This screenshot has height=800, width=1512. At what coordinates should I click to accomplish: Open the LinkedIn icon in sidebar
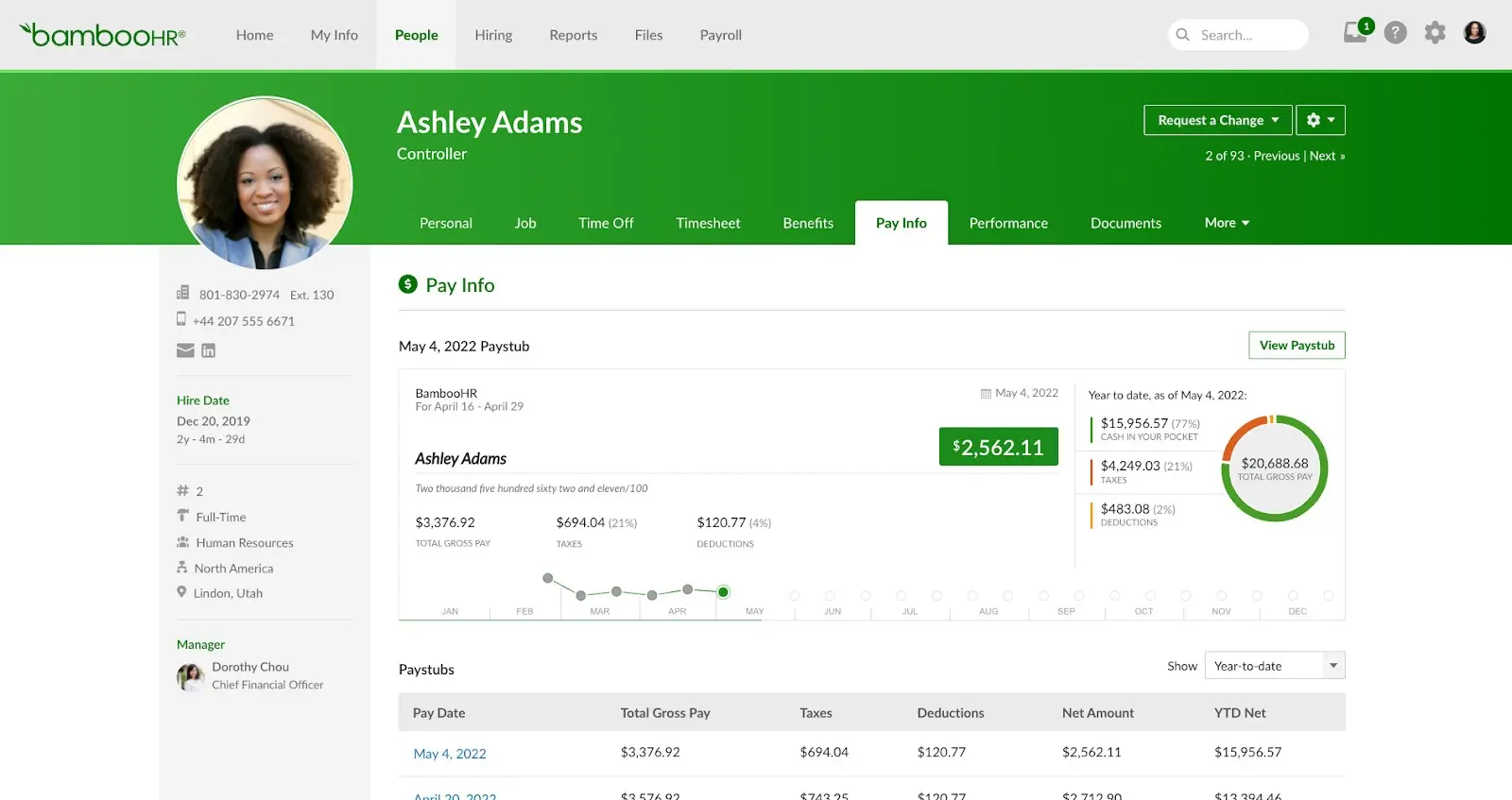(x=209, y=350)
